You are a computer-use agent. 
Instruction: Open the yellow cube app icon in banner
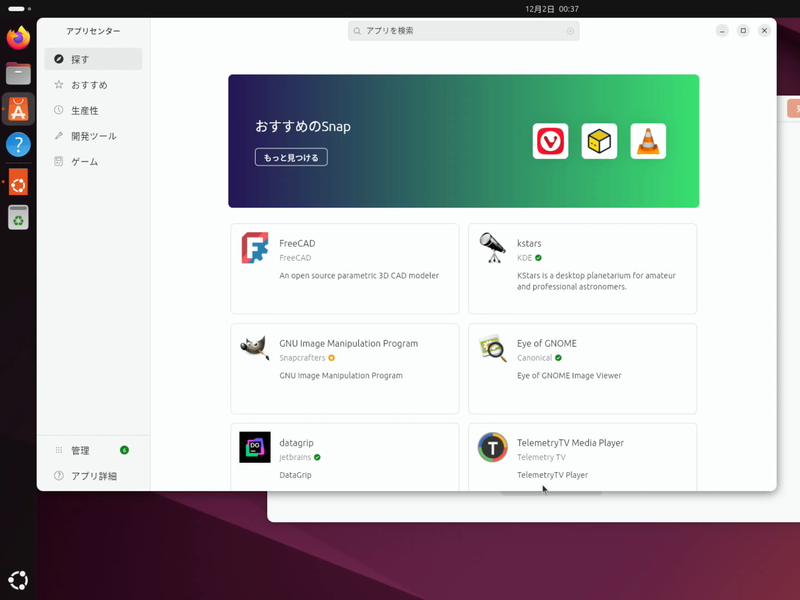coord(599,141)
